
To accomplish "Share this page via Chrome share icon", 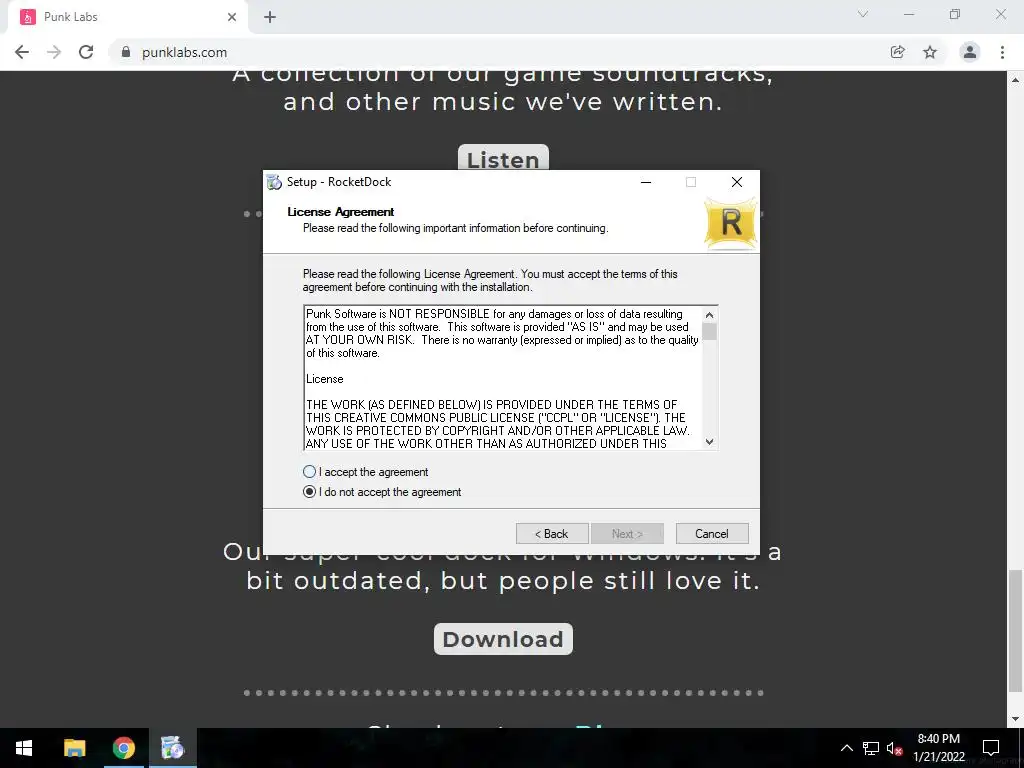I will click(898, 52).
